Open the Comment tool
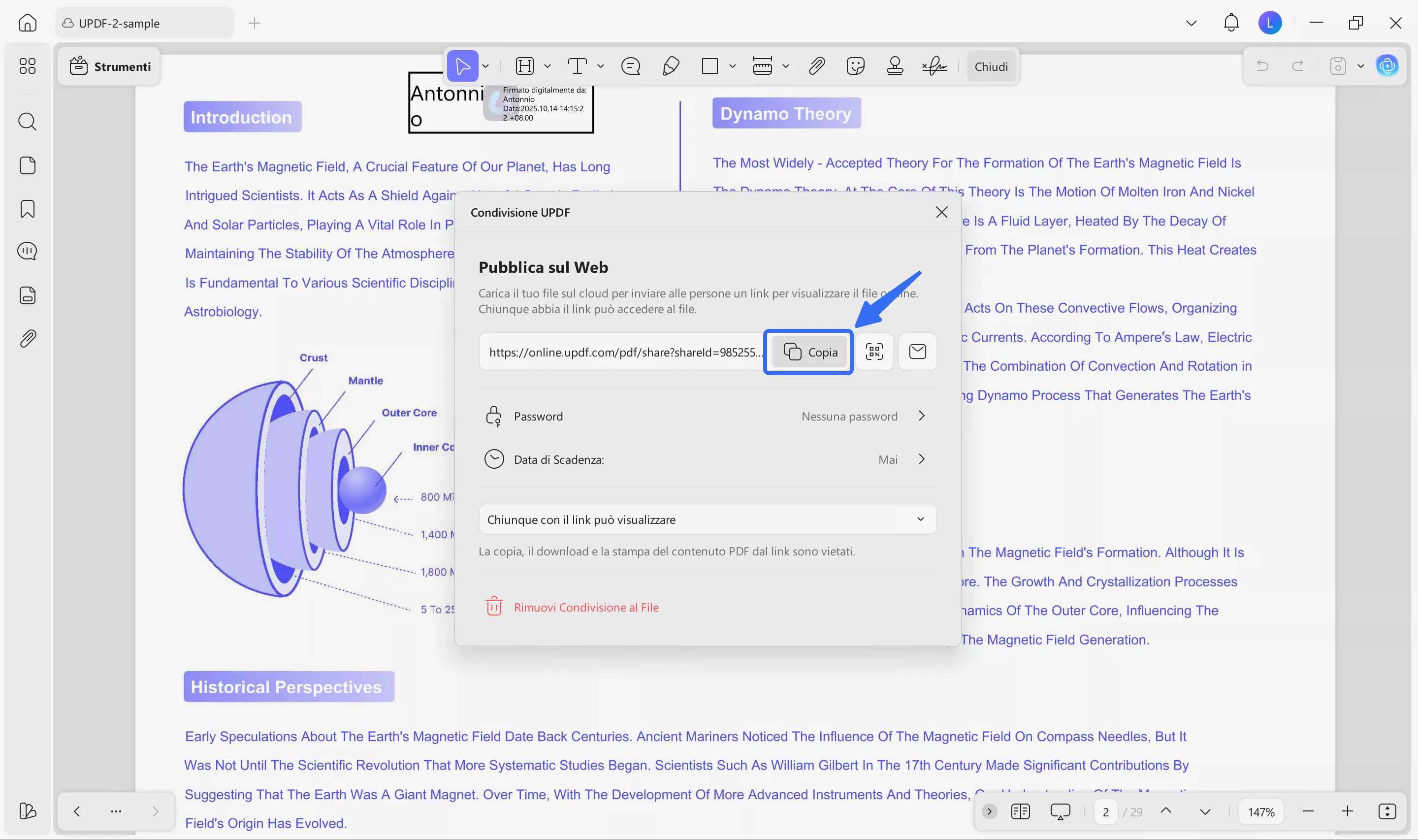This screenshot has height=840, width=1418. tap(630, 66)
